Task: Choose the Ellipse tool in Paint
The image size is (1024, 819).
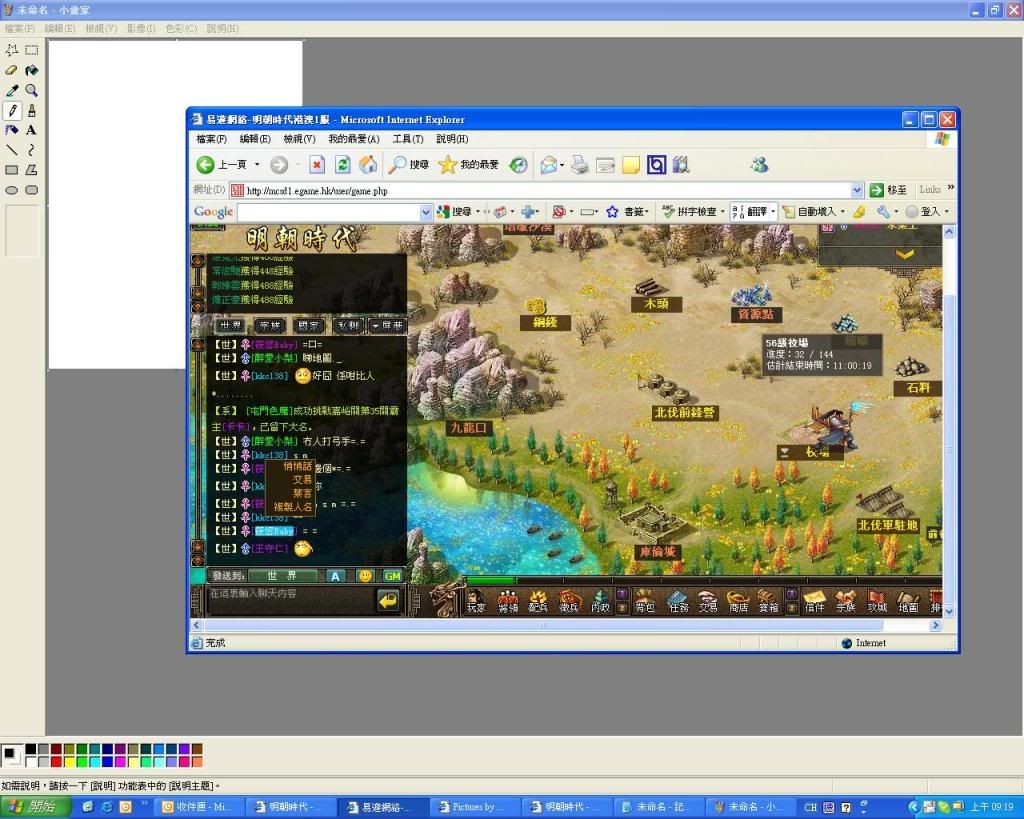Action: coord(12,190)
